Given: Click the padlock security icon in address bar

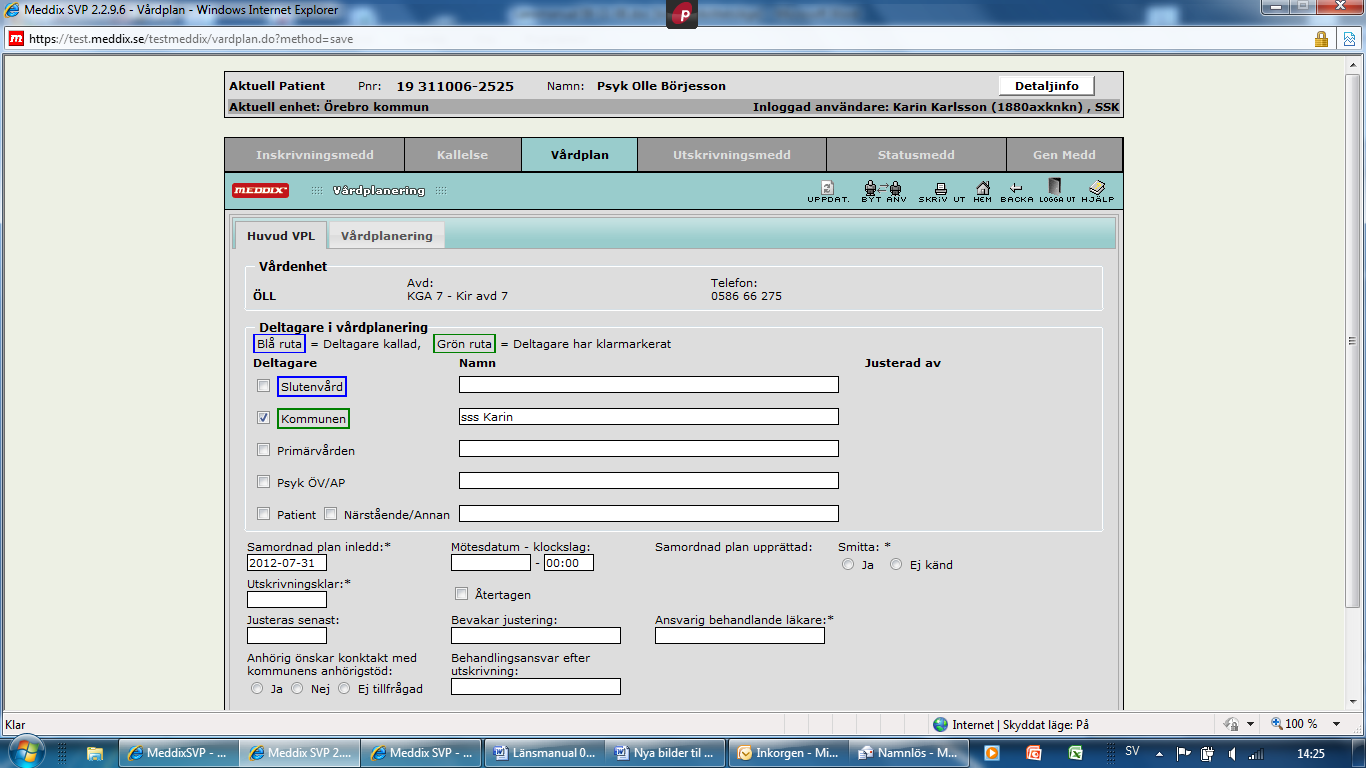Looking at the screenshot, I should 1321,39.
